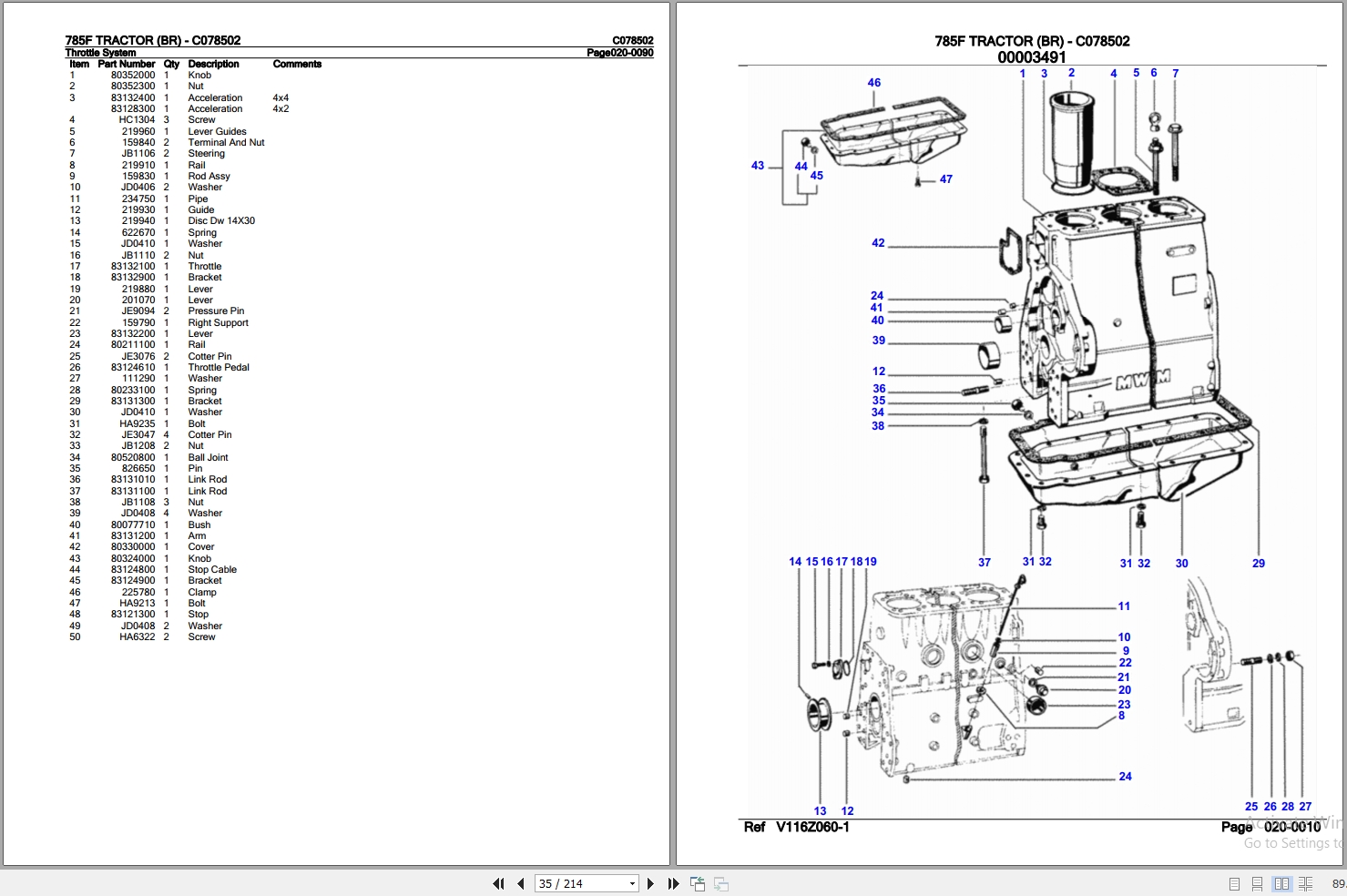Screen dimensions: 1347x896
Task: Click the '00003491' diagram number
Action: point(1032,57)
